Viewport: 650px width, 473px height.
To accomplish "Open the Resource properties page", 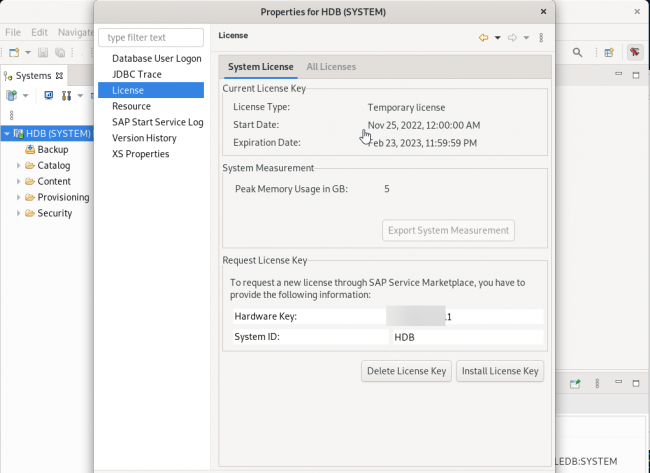I will 131,106.
